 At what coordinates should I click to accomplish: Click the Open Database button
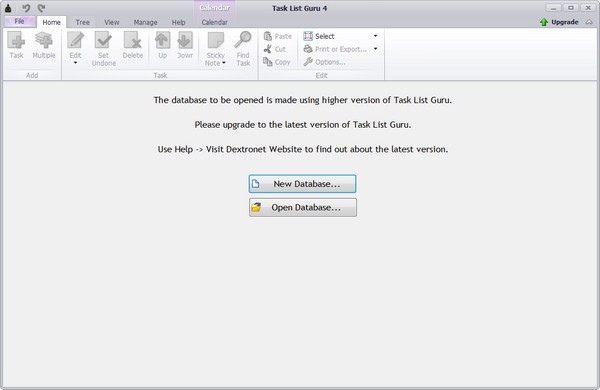(303, 207)
